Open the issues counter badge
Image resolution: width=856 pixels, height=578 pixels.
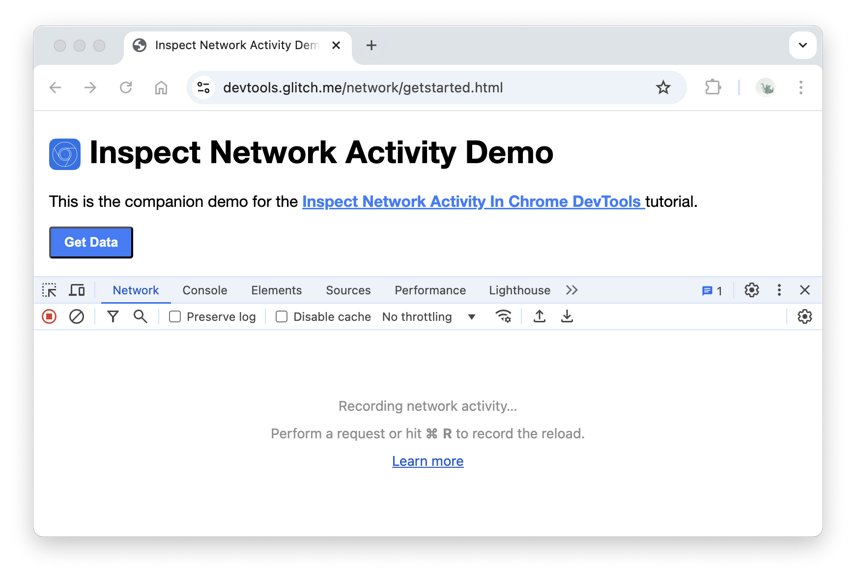712,290
